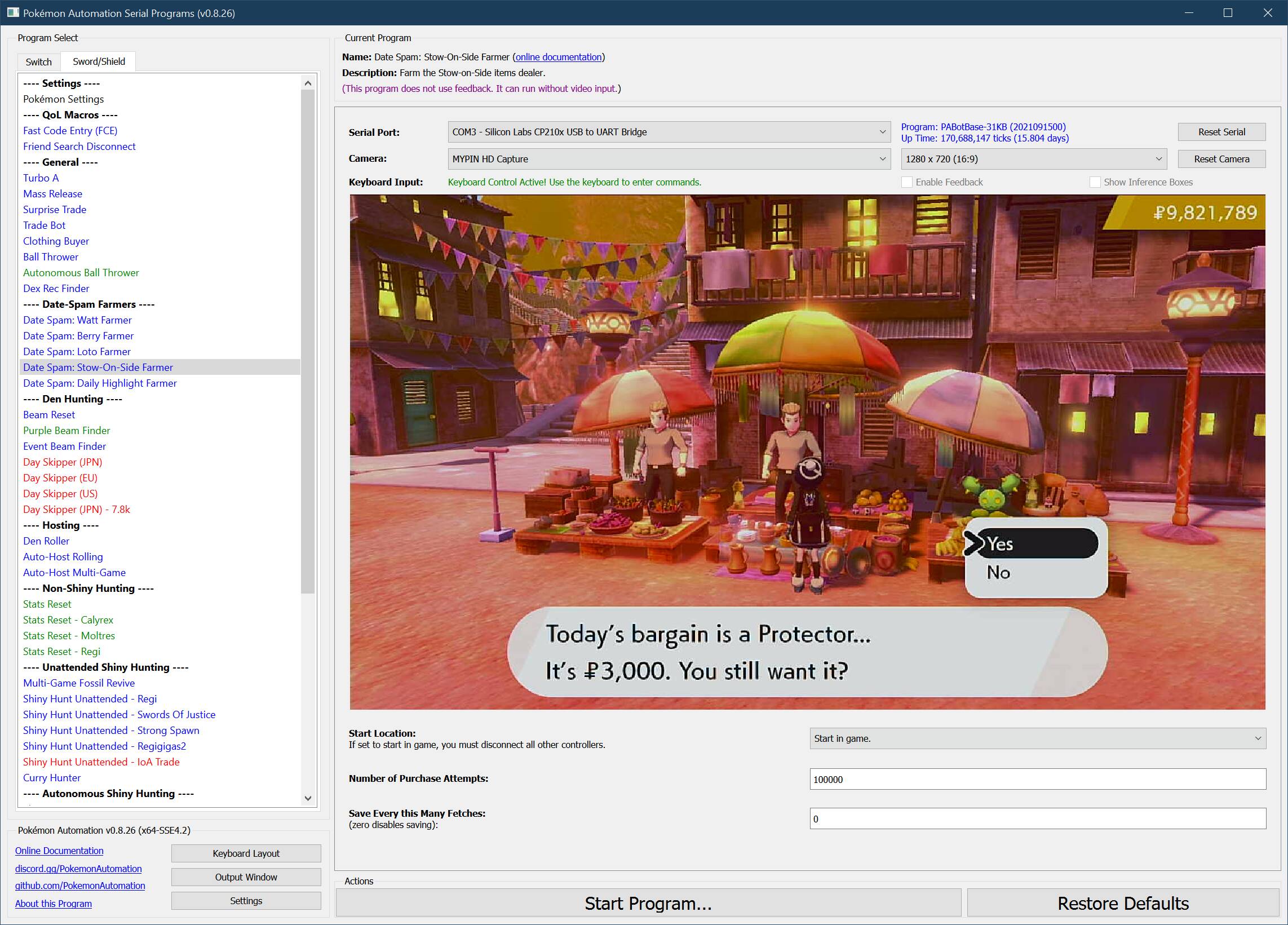Click scrollbar up arrow in program list
The image size is (1288, 925).
tap(308, 83)
